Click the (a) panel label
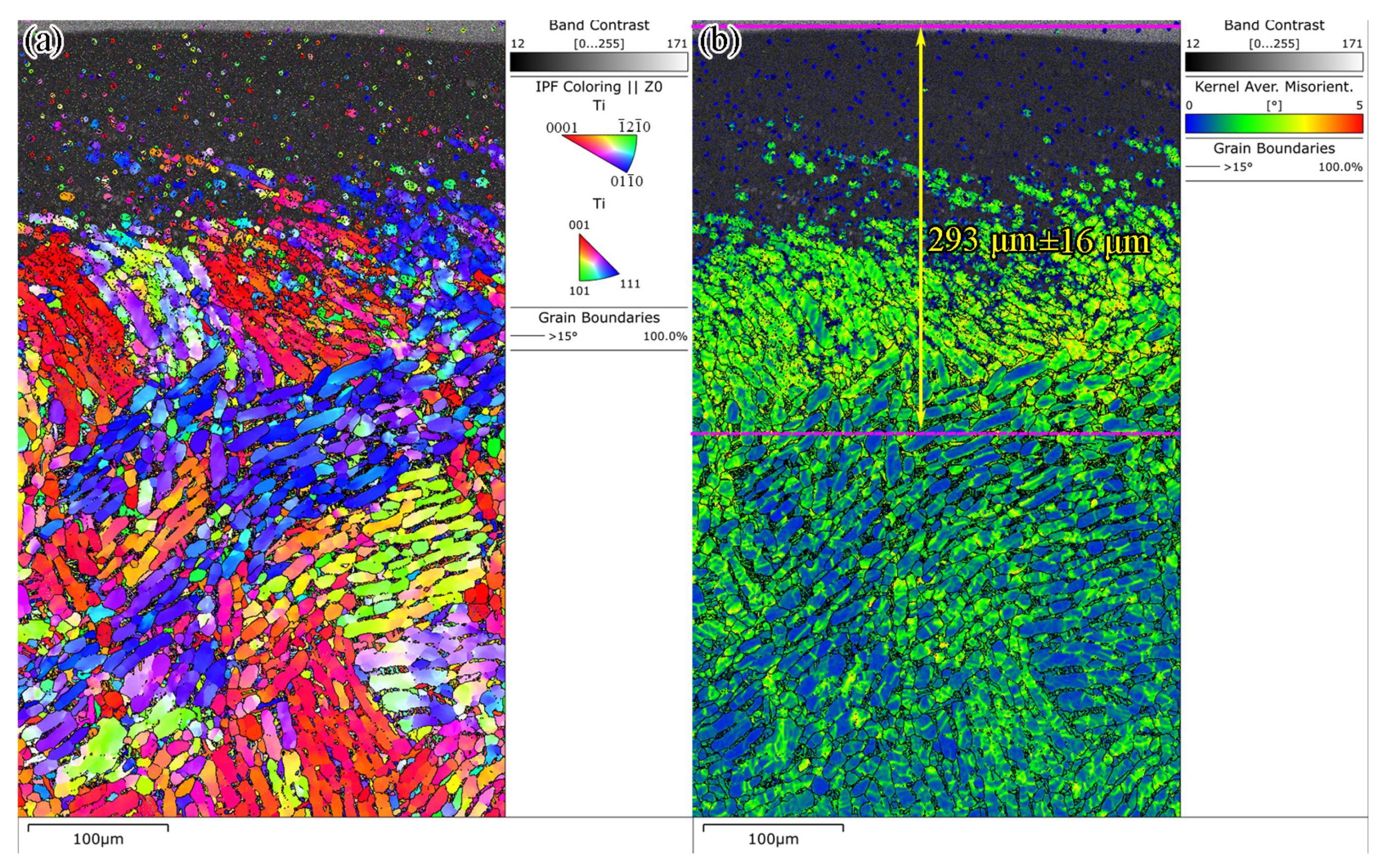Image resolution: width=1382 pixels, height=868 pixels. click(x=43, y=42)
